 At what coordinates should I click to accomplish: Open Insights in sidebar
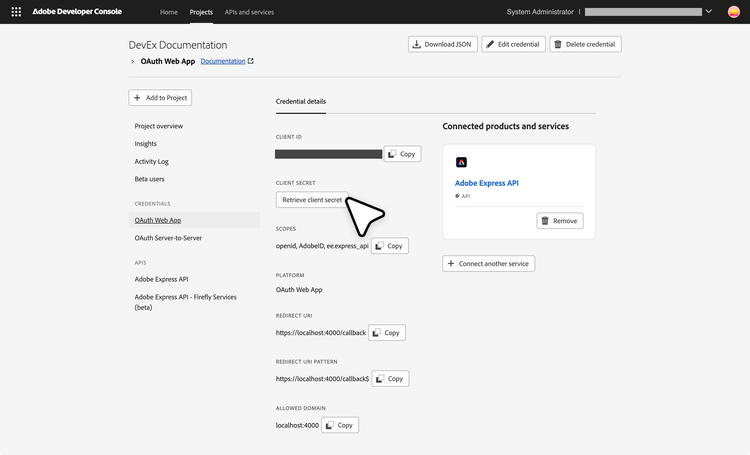pos(145,144)
